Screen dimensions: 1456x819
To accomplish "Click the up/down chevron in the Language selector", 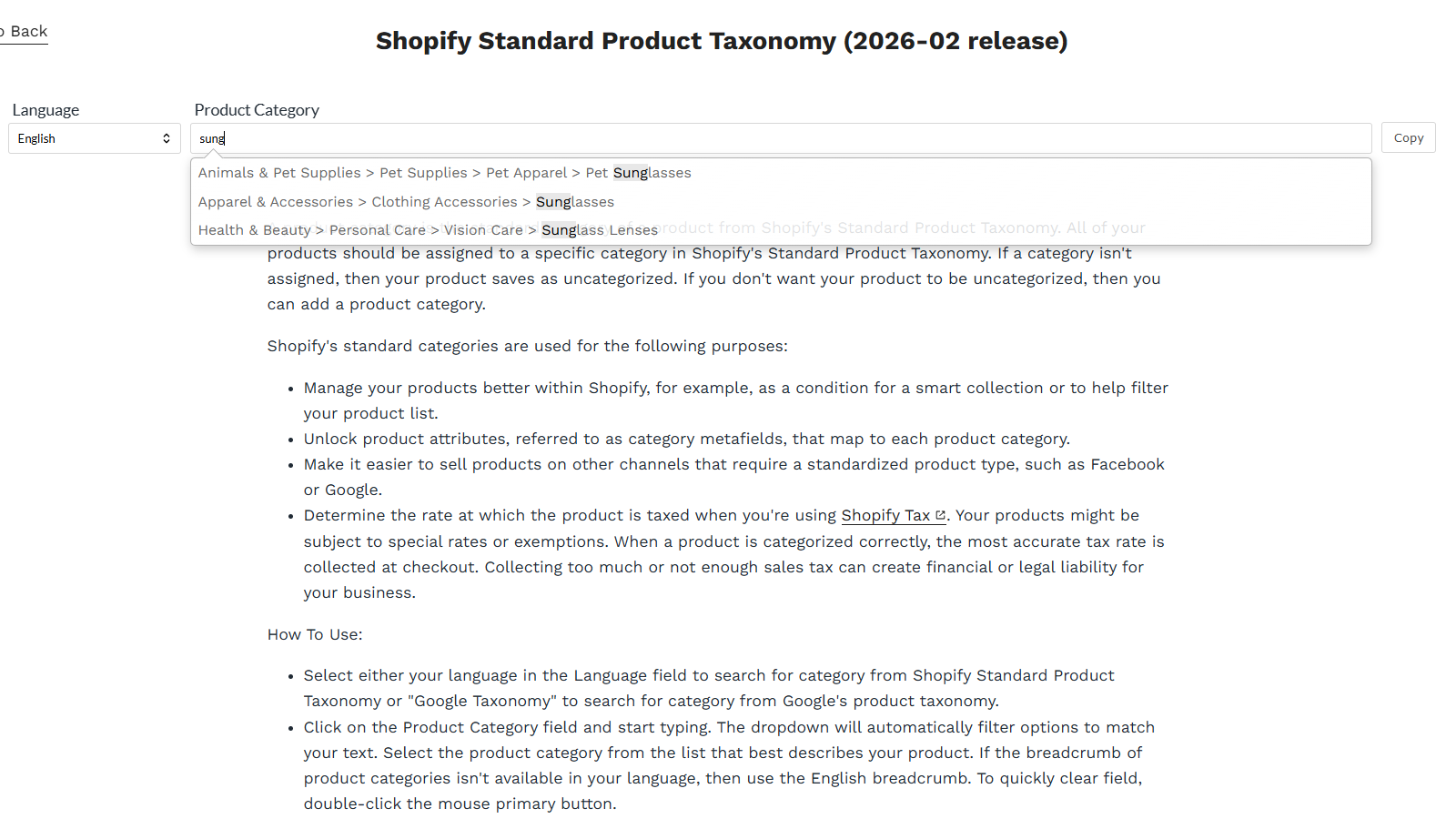I will tap(166, 137).
